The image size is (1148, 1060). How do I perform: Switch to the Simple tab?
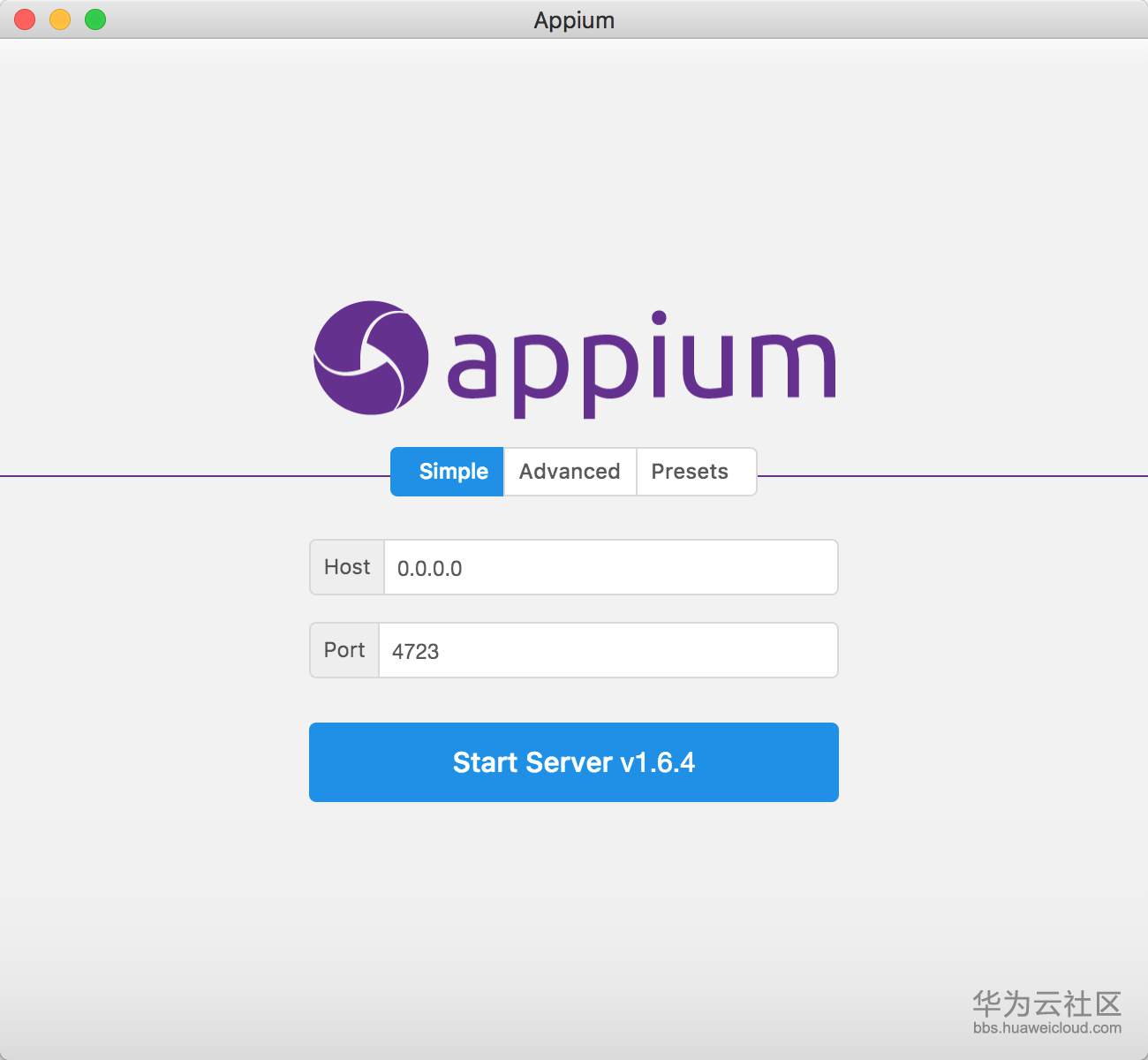(x=448, y=472)
